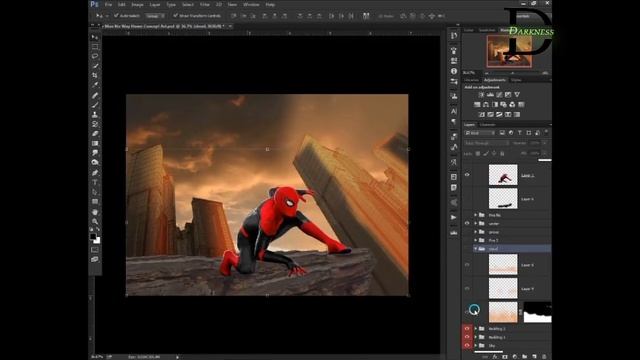This screenshot has width=640, height=360.
Task: Click the lock all icon
Action: (x=502, y=153)
